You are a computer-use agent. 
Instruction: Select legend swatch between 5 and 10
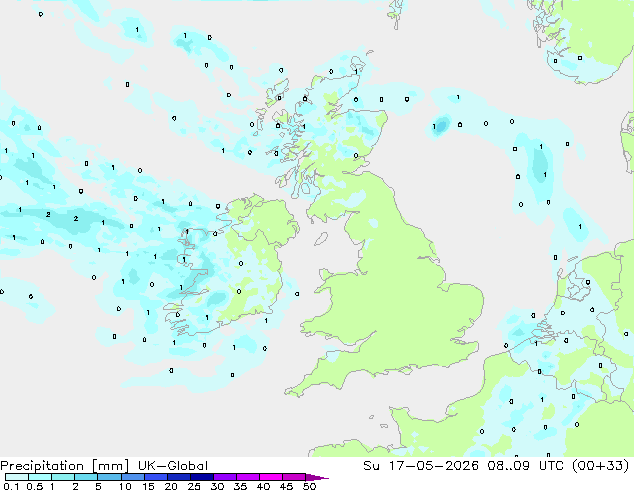click(109, 477)
